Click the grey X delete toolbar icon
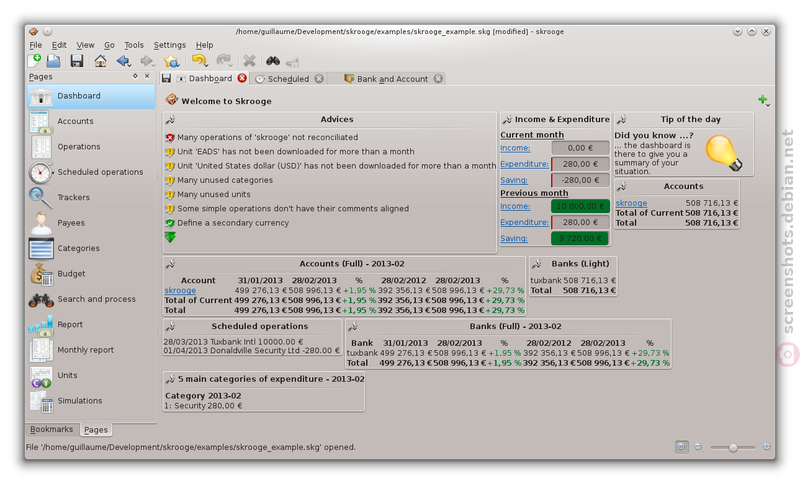The width and height of the screenshot is (800, 484). coord(249,61)
